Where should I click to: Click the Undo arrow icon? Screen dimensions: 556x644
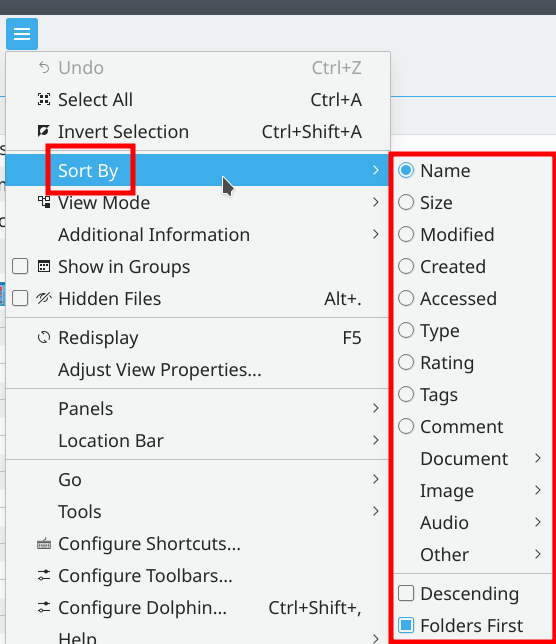[x=44, y=67]
